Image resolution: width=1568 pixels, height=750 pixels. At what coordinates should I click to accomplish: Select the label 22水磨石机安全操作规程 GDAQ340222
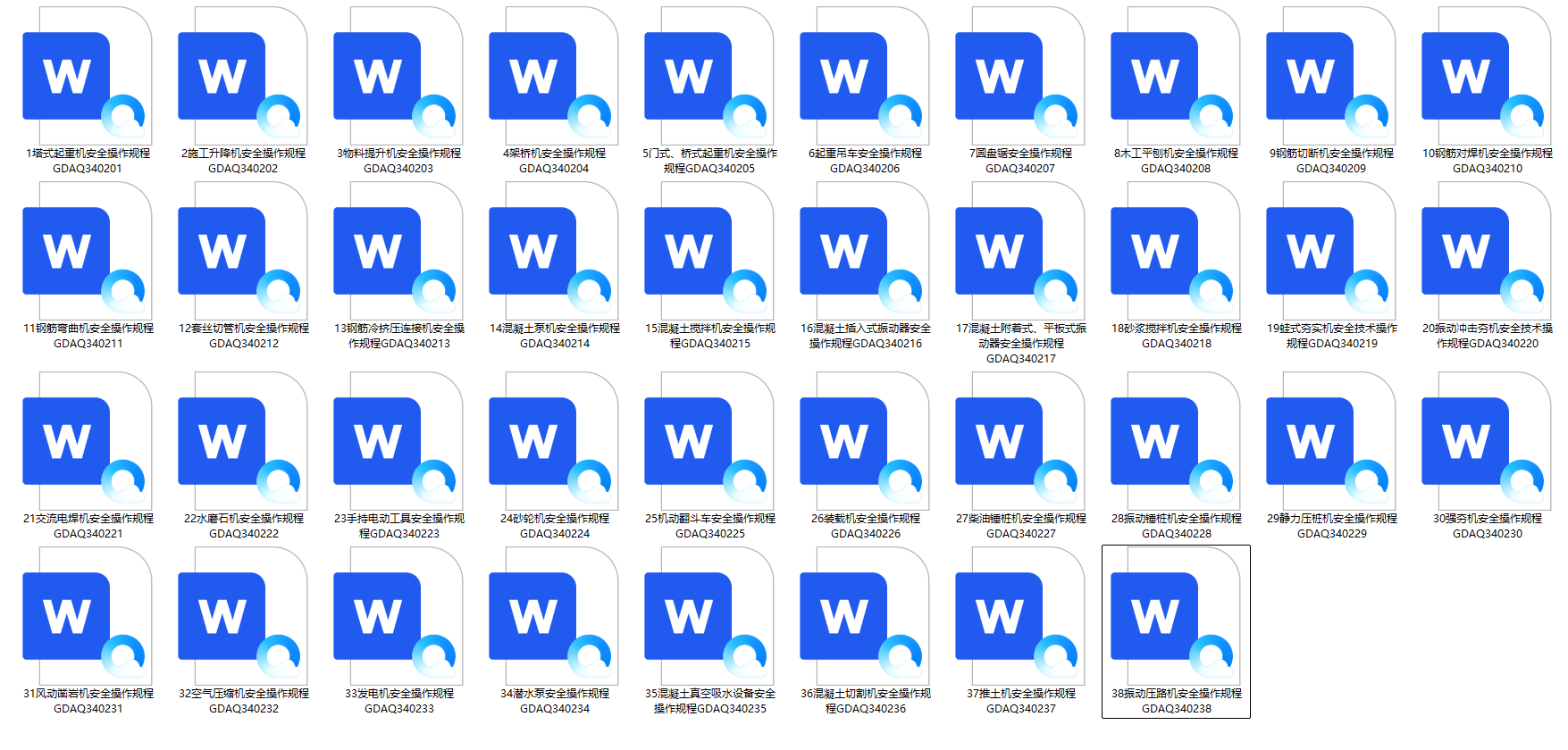point(244,526)
